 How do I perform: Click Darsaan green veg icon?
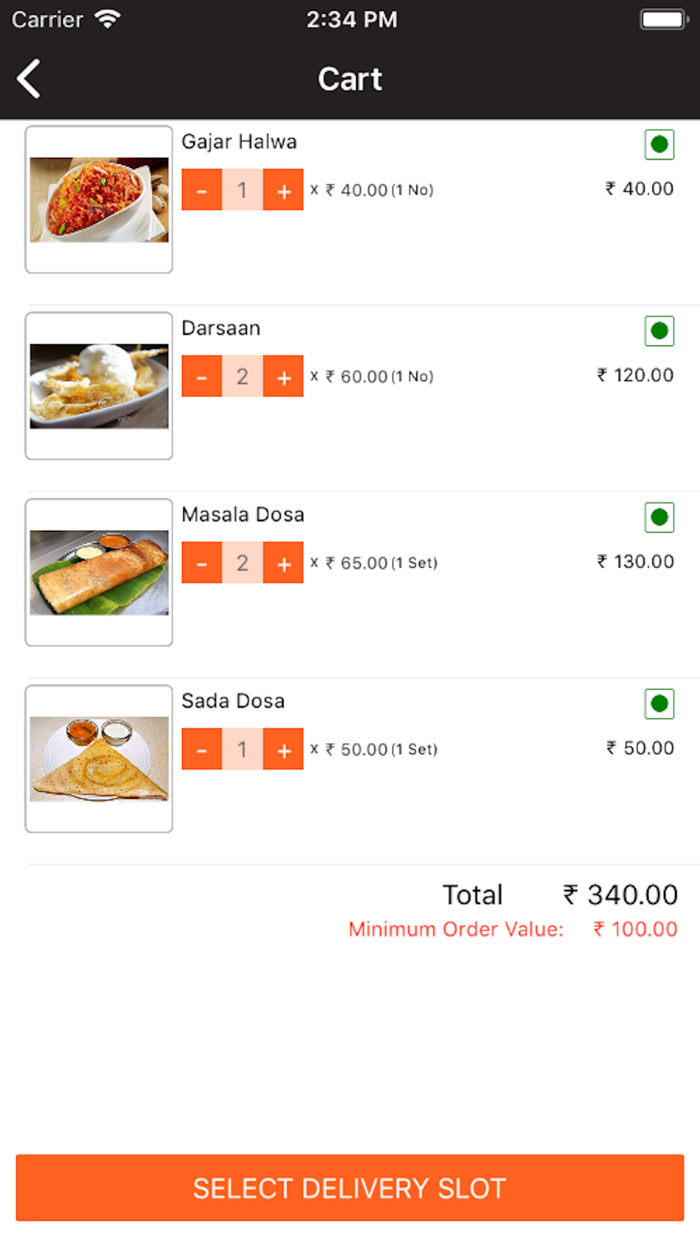pos(659,331)
